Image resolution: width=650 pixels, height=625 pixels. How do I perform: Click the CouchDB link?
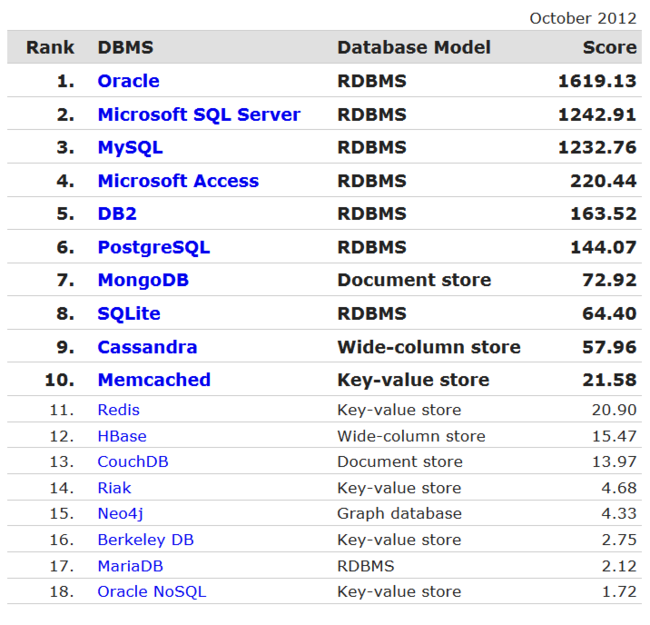coord(133,462)
